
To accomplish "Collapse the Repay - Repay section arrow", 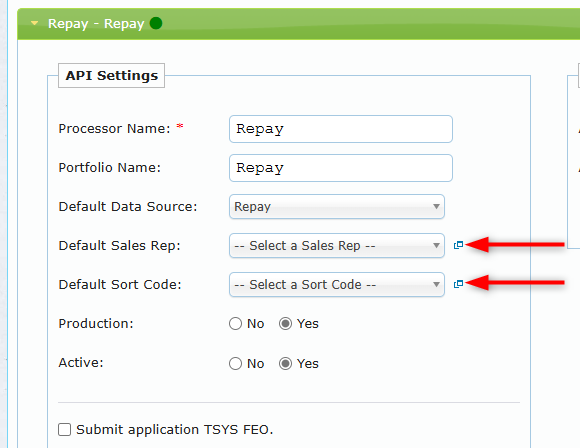I will click(x=34, y=23).
